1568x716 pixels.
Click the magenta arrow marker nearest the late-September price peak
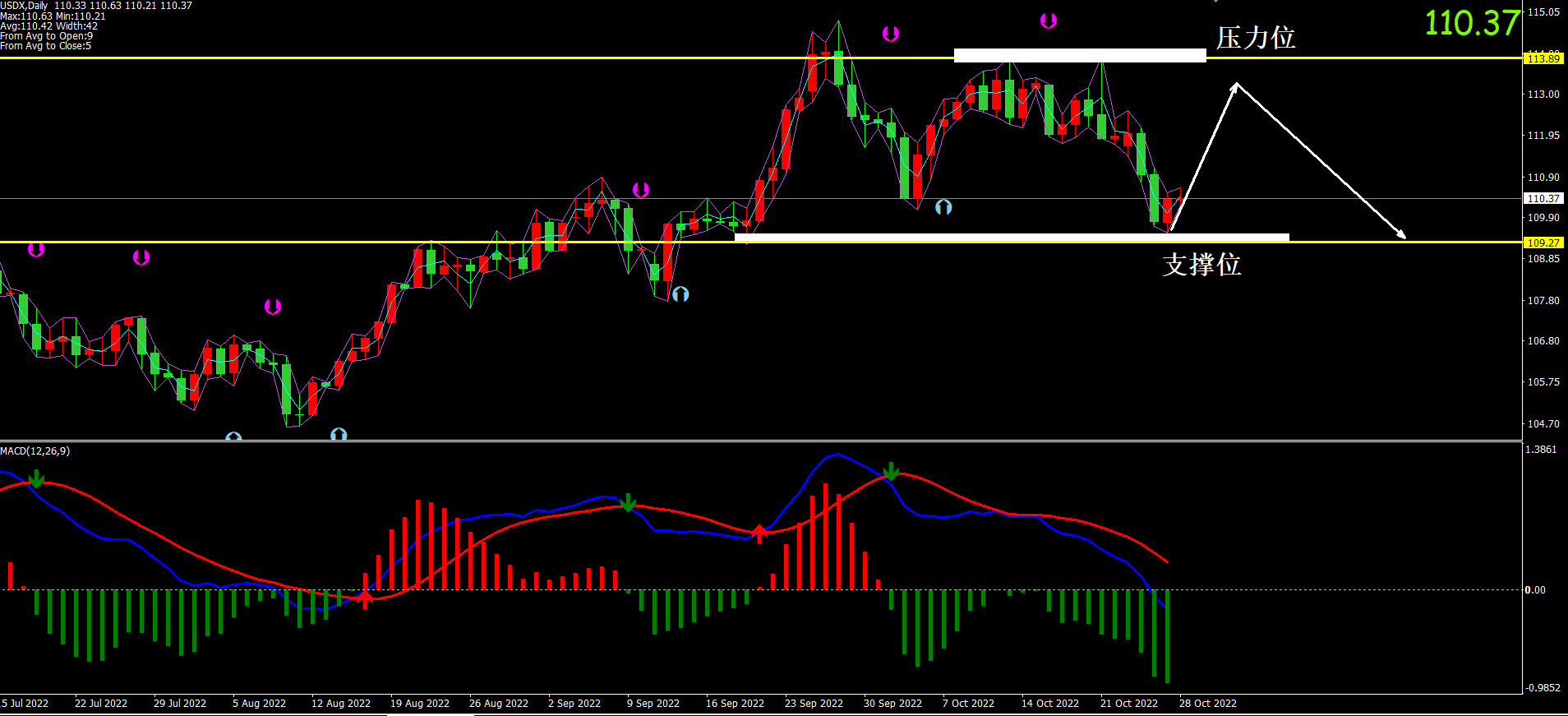pyautogui.click(x=890, y=34)
